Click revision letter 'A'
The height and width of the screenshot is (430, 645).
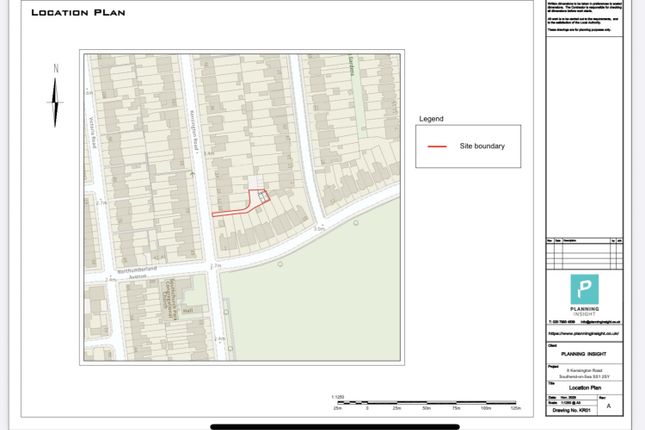609,406
